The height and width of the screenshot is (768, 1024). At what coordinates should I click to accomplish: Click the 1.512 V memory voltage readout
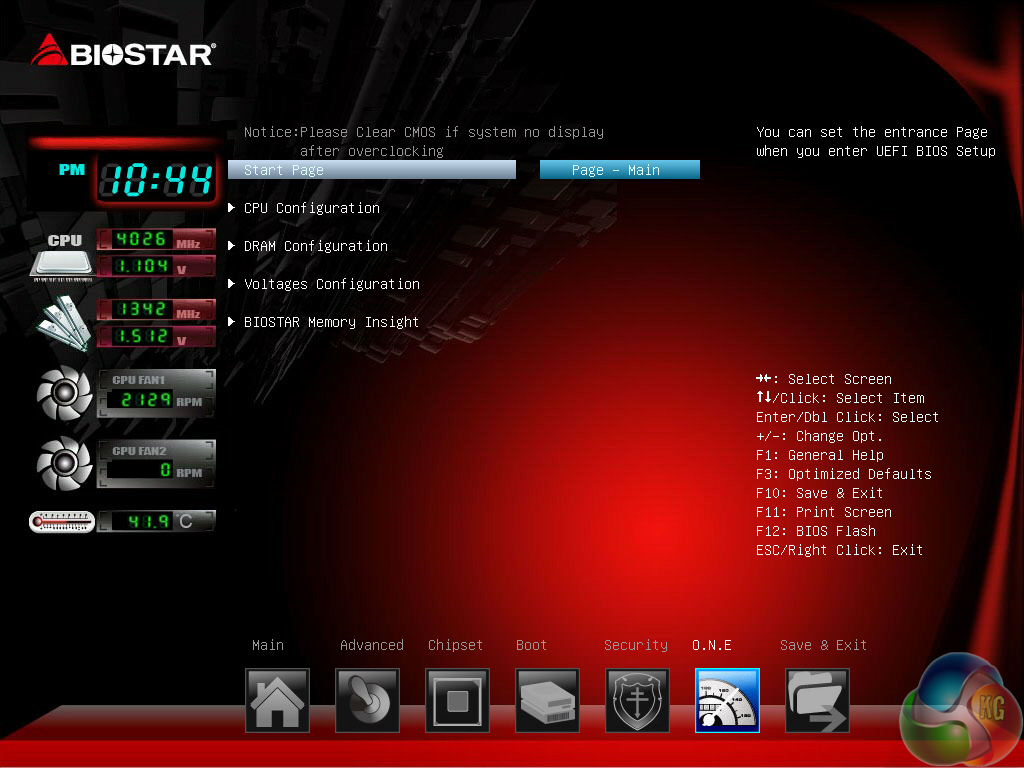pyautogui.click(x=156, y=336)
